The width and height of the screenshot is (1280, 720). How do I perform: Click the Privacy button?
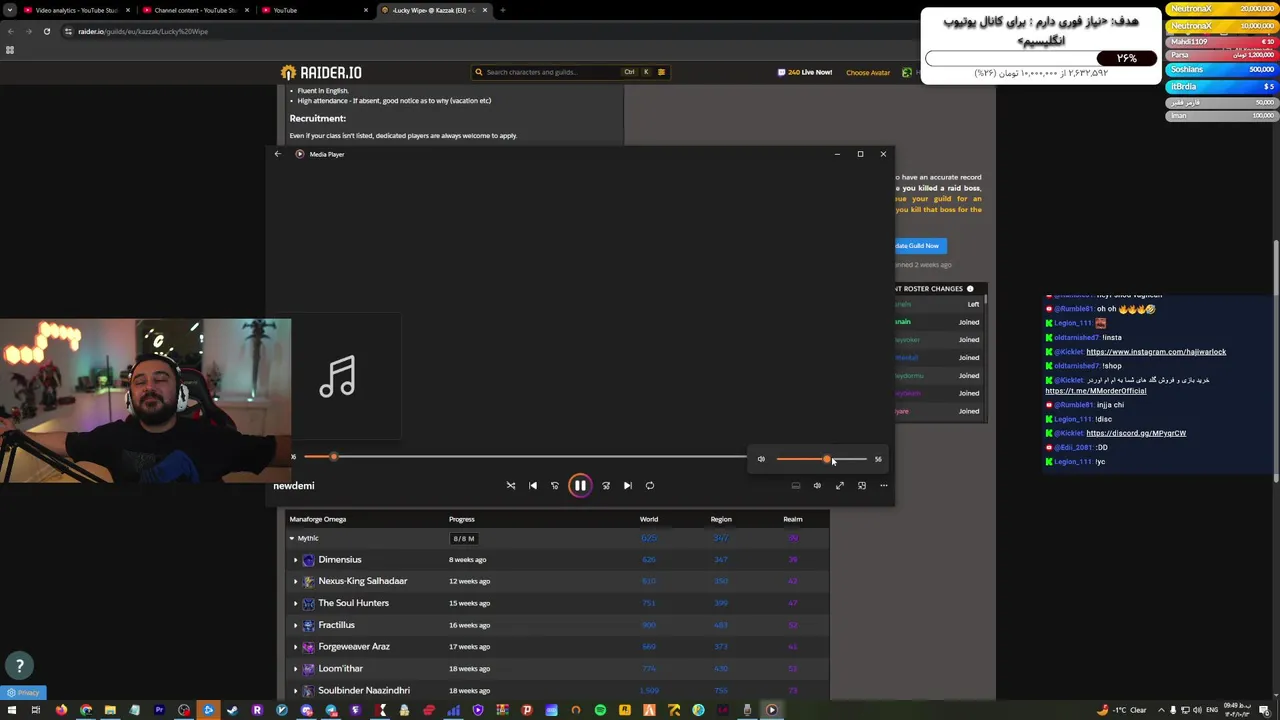coord(24,692)
